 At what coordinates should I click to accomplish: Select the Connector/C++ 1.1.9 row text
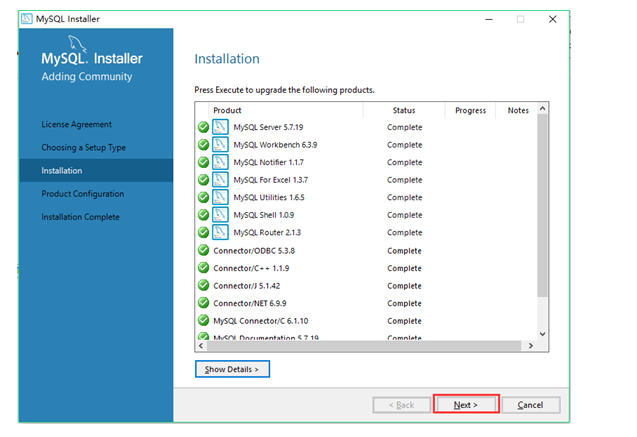pos(251,268)
